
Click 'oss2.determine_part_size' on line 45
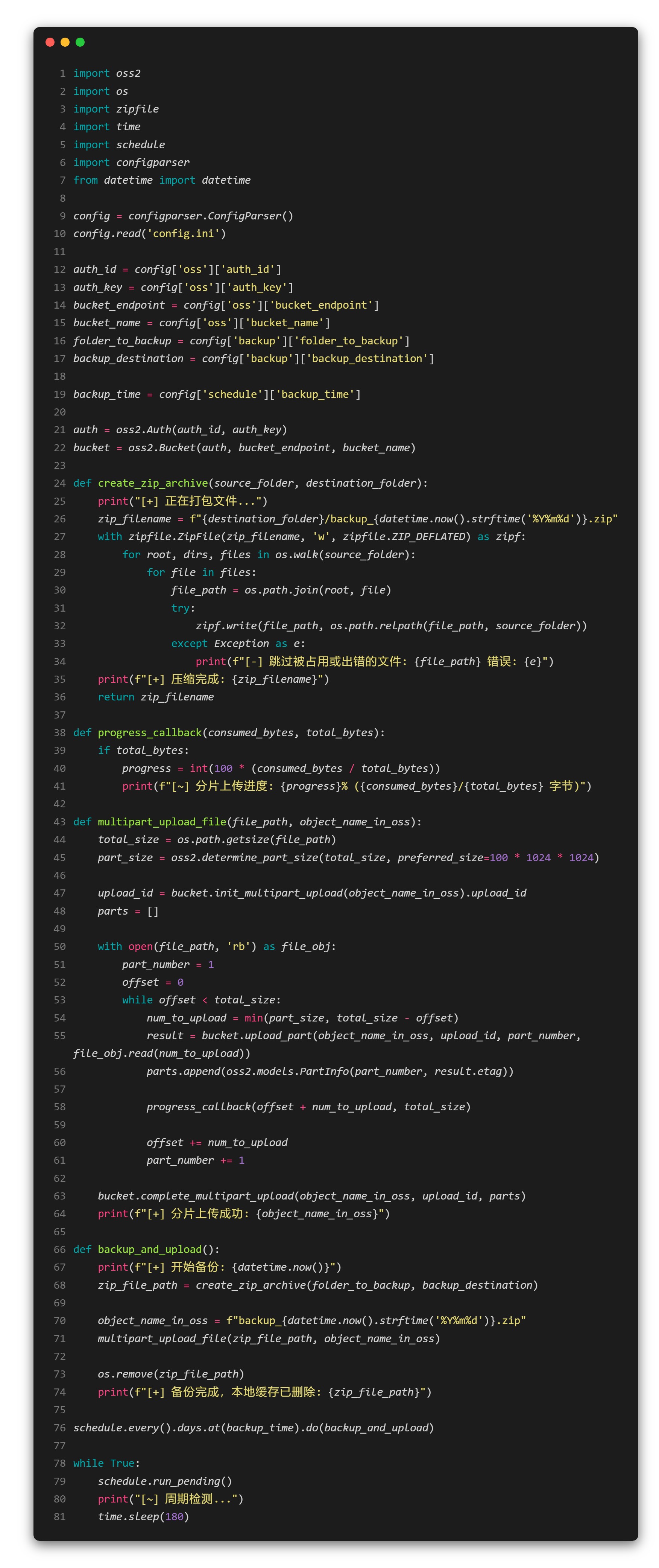[x=244, y=857]
